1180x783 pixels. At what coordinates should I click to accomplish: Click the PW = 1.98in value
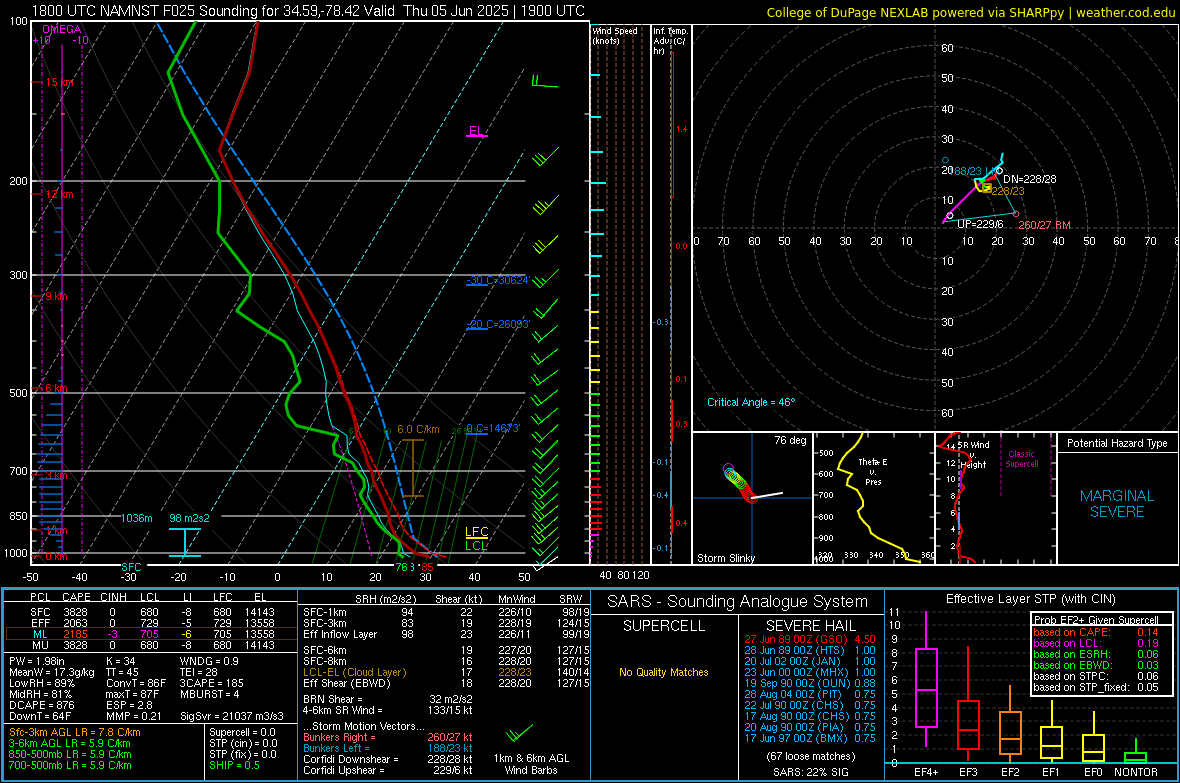38,661
